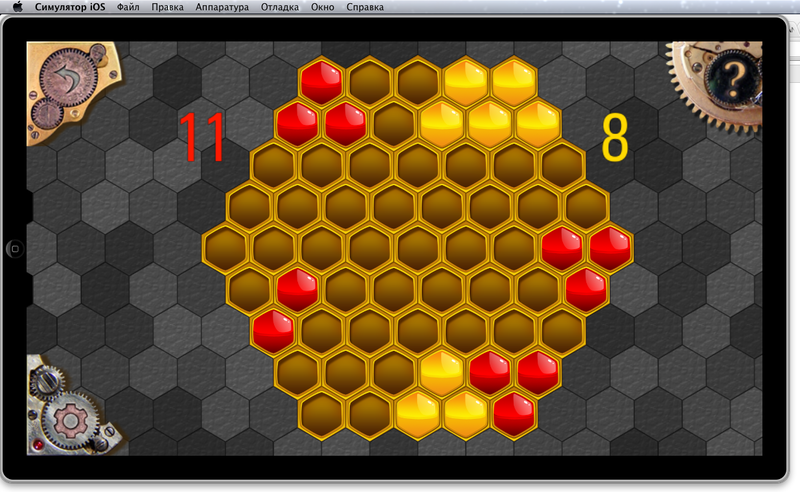Select the red gem in the top row
This screenshot has width=800, height=492.
point(321,83)
